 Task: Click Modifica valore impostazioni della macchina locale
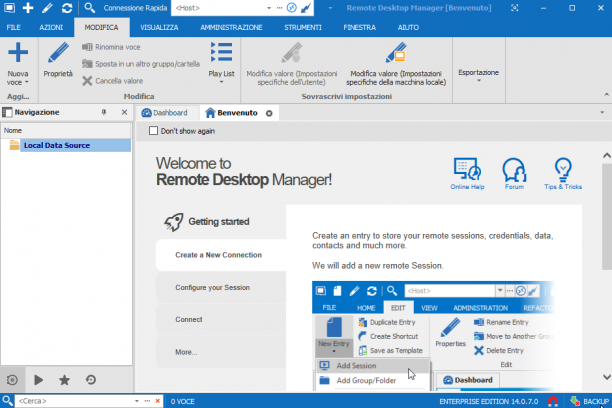pos(396,64)
